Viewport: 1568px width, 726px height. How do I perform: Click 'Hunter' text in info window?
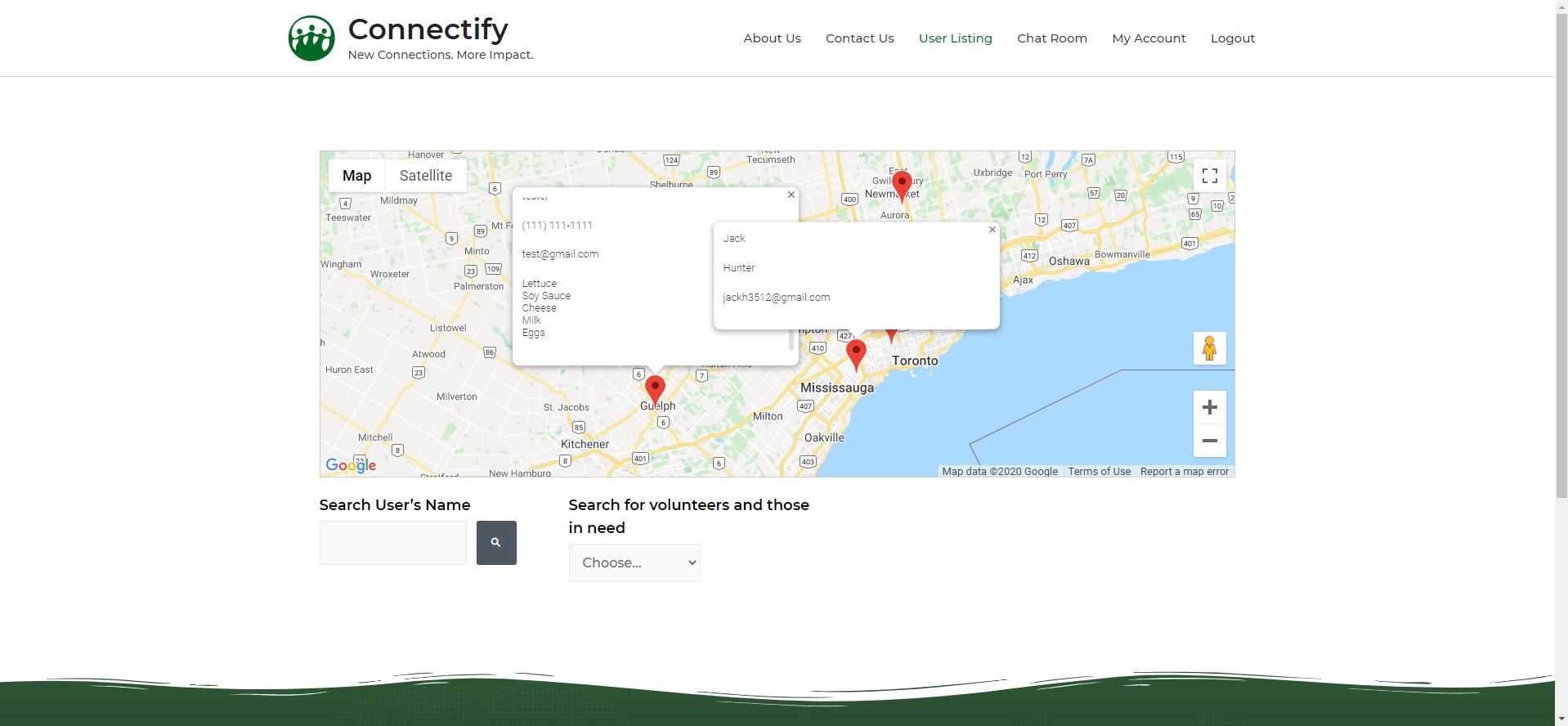[x=738, y=268]
